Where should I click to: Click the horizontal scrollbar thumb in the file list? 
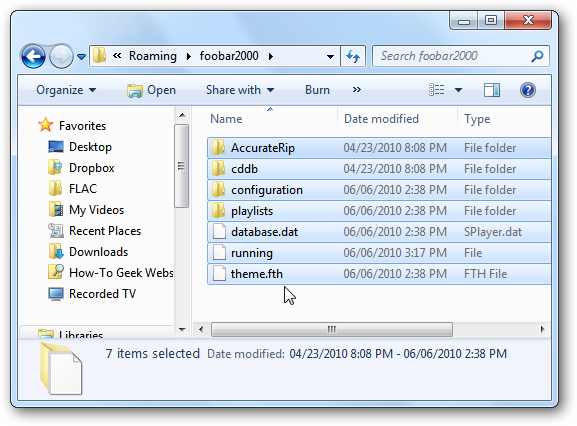coord(332,329)
